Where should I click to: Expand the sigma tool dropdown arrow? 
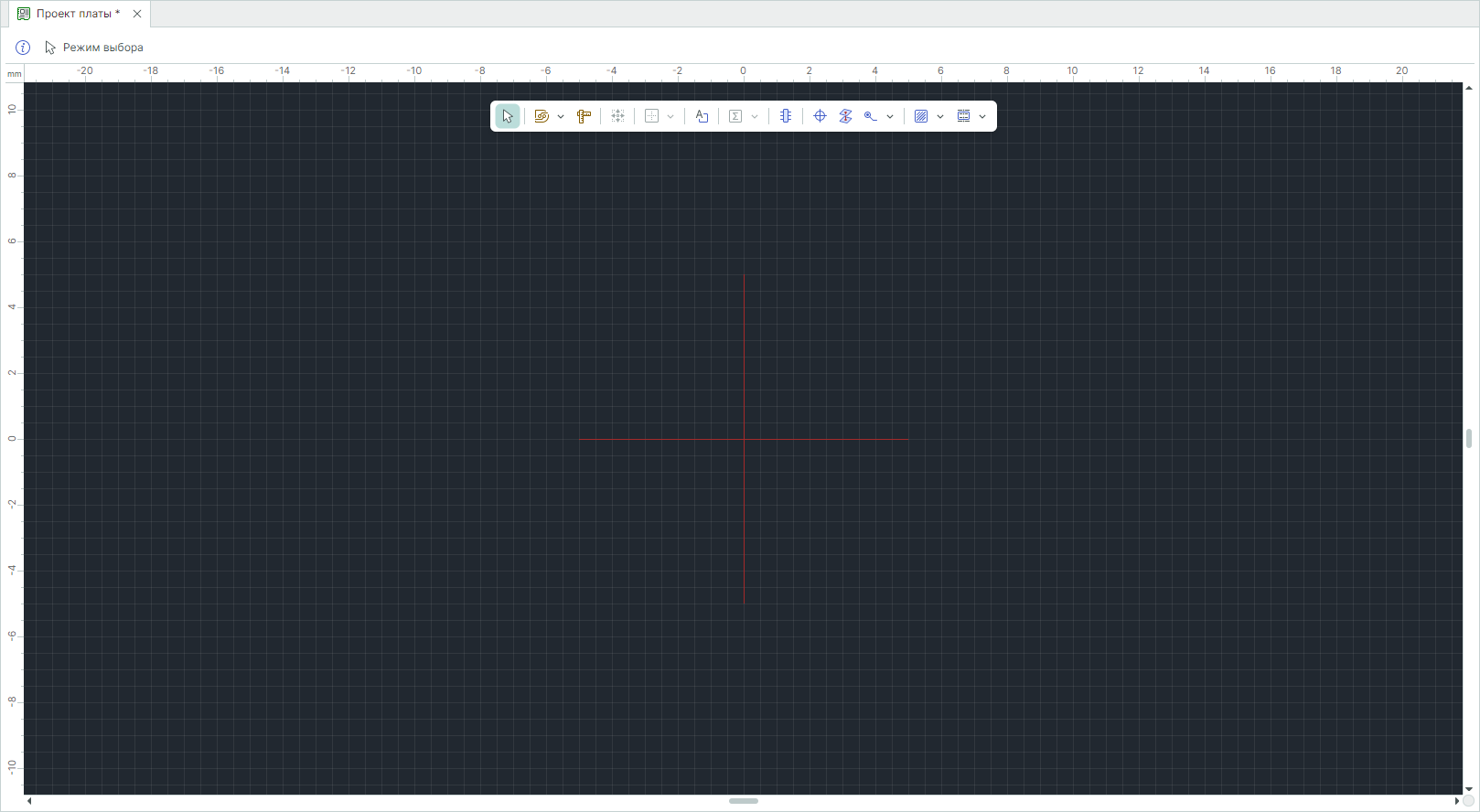755,116
